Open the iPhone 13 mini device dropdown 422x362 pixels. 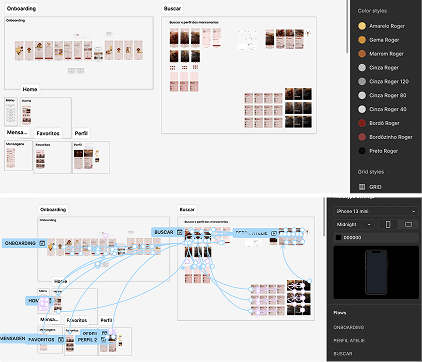(x=376, y=211)
